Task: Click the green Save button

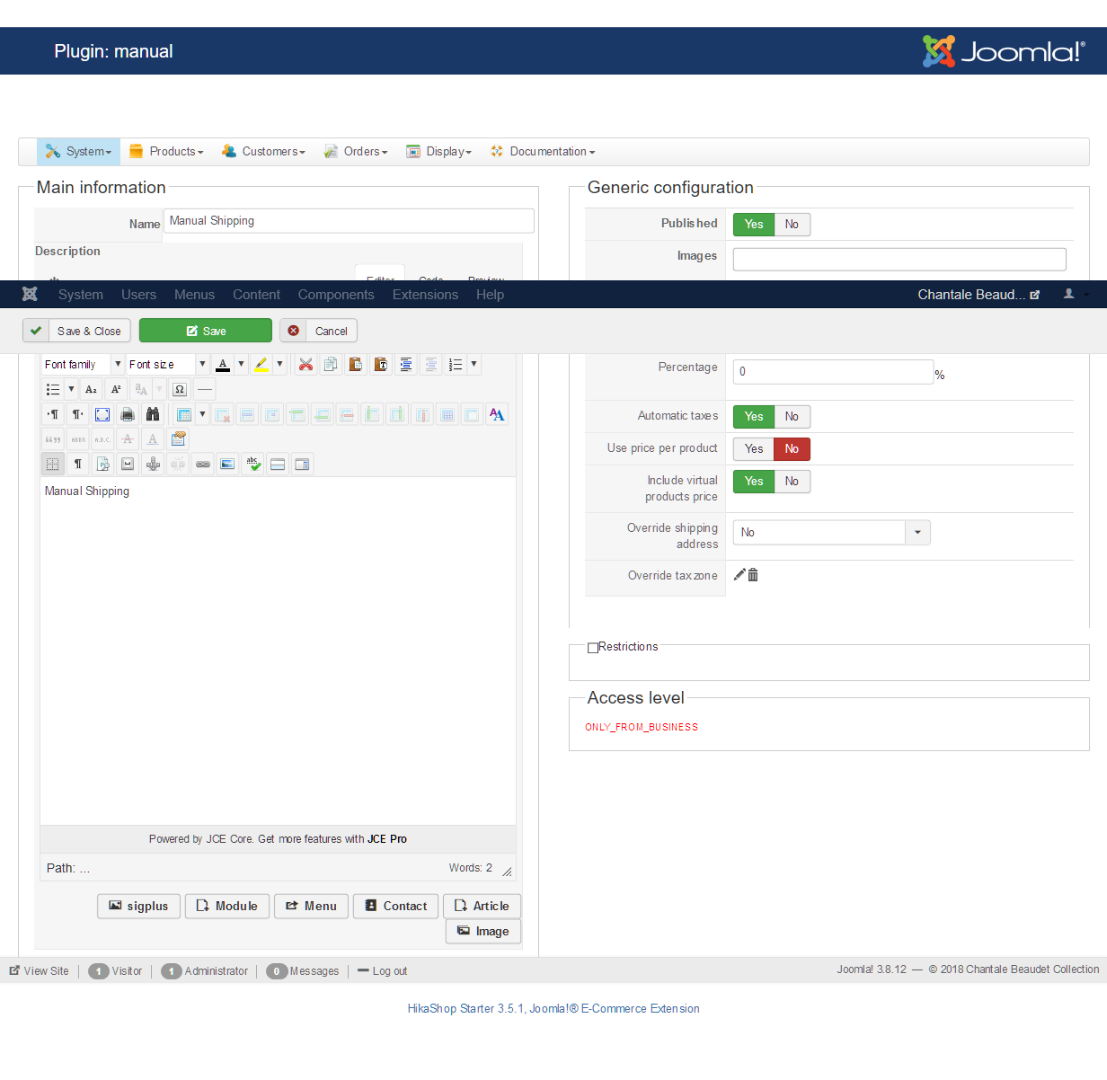Action: (205, 331)
